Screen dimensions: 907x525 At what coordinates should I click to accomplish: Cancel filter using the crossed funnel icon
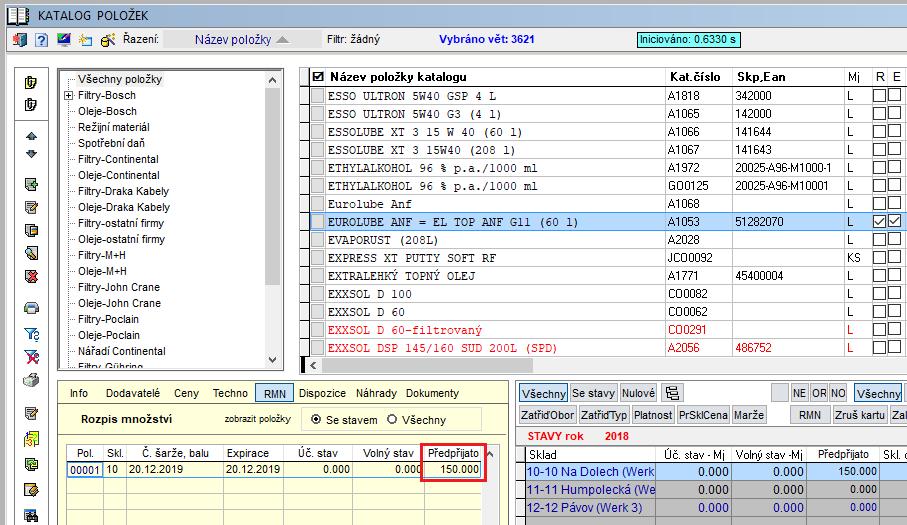pyautogui.click(x=31, y=357)
